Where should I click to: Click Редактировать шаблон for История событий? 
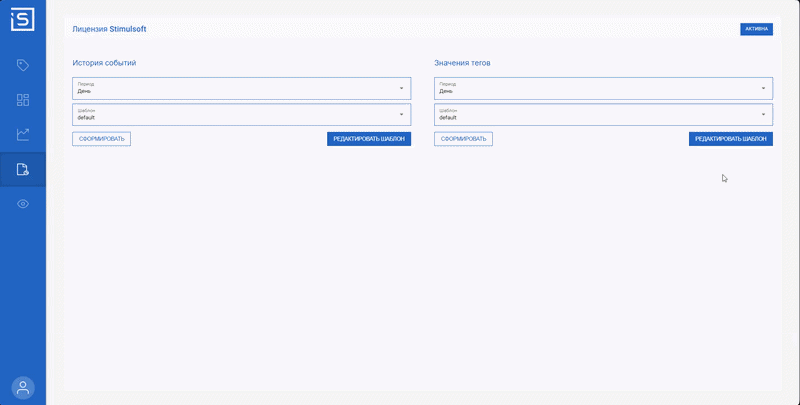tap(369, 139)
